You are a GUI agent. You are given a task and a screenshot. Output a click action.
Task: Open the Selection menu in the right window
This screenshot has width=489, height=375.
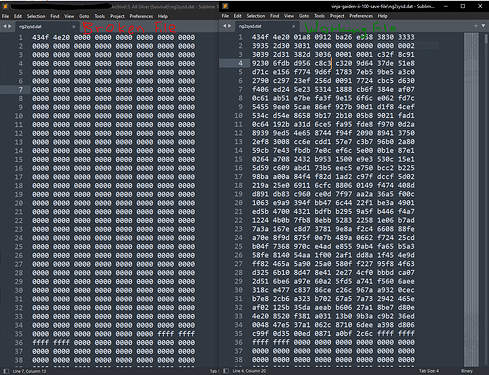point(256,16)
